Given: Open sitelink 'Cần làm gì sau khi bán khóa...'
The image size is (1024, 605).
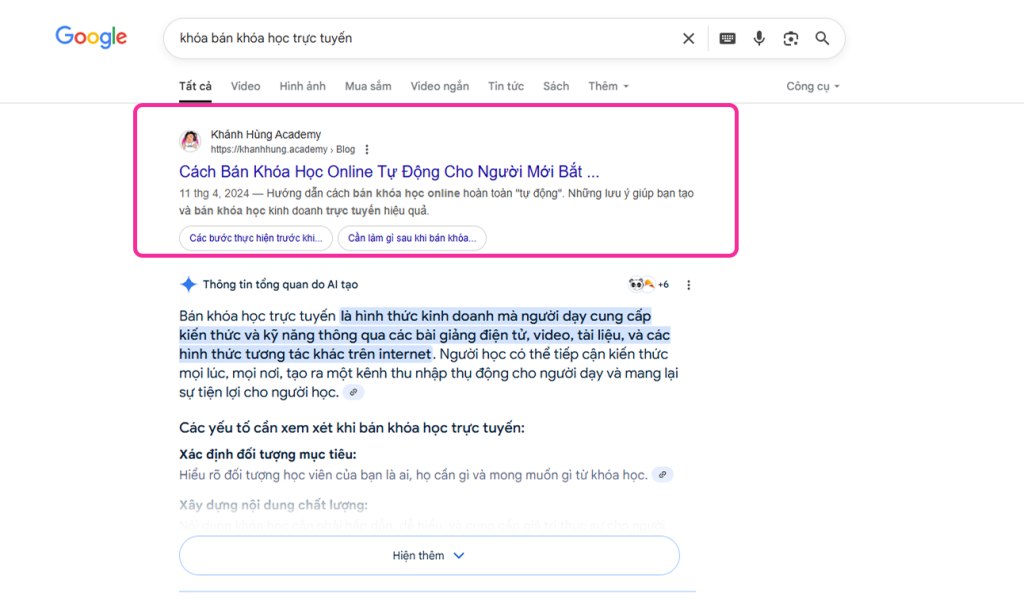Looking at the screenshot, I should pyautogui.click(x=412, y=238).
